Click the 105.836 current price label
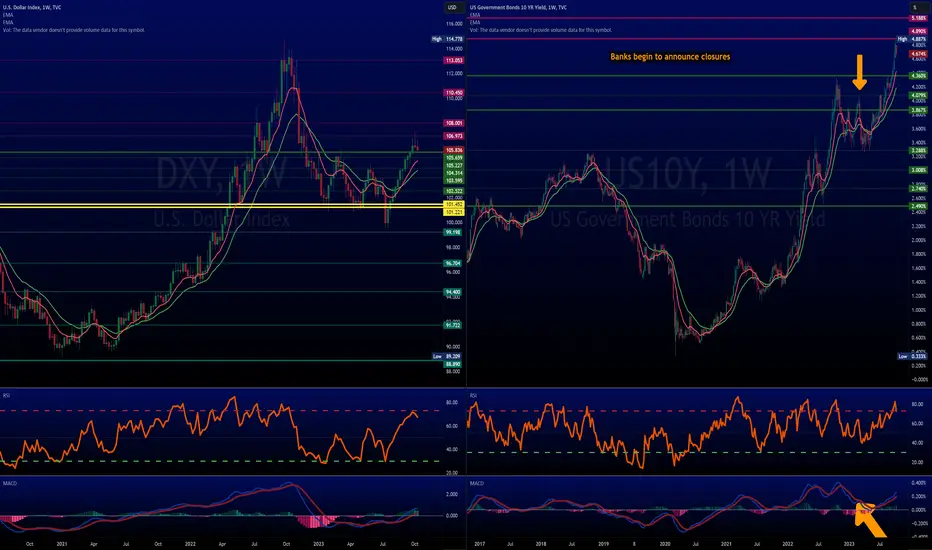This screenshot has width=932, height=550. pyautogui.click(x=454, y=150)
